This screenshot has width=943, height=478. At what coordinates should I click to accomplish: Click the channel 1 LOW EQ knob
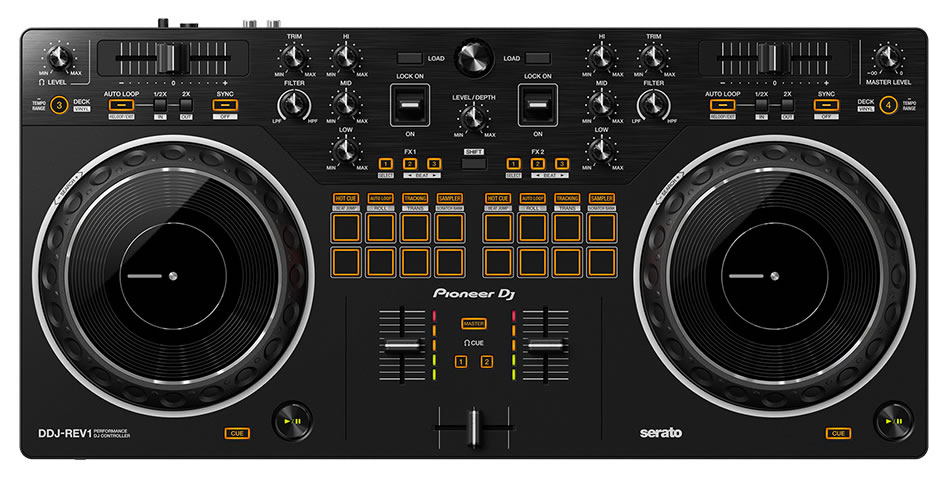click(x=346, y=150)
